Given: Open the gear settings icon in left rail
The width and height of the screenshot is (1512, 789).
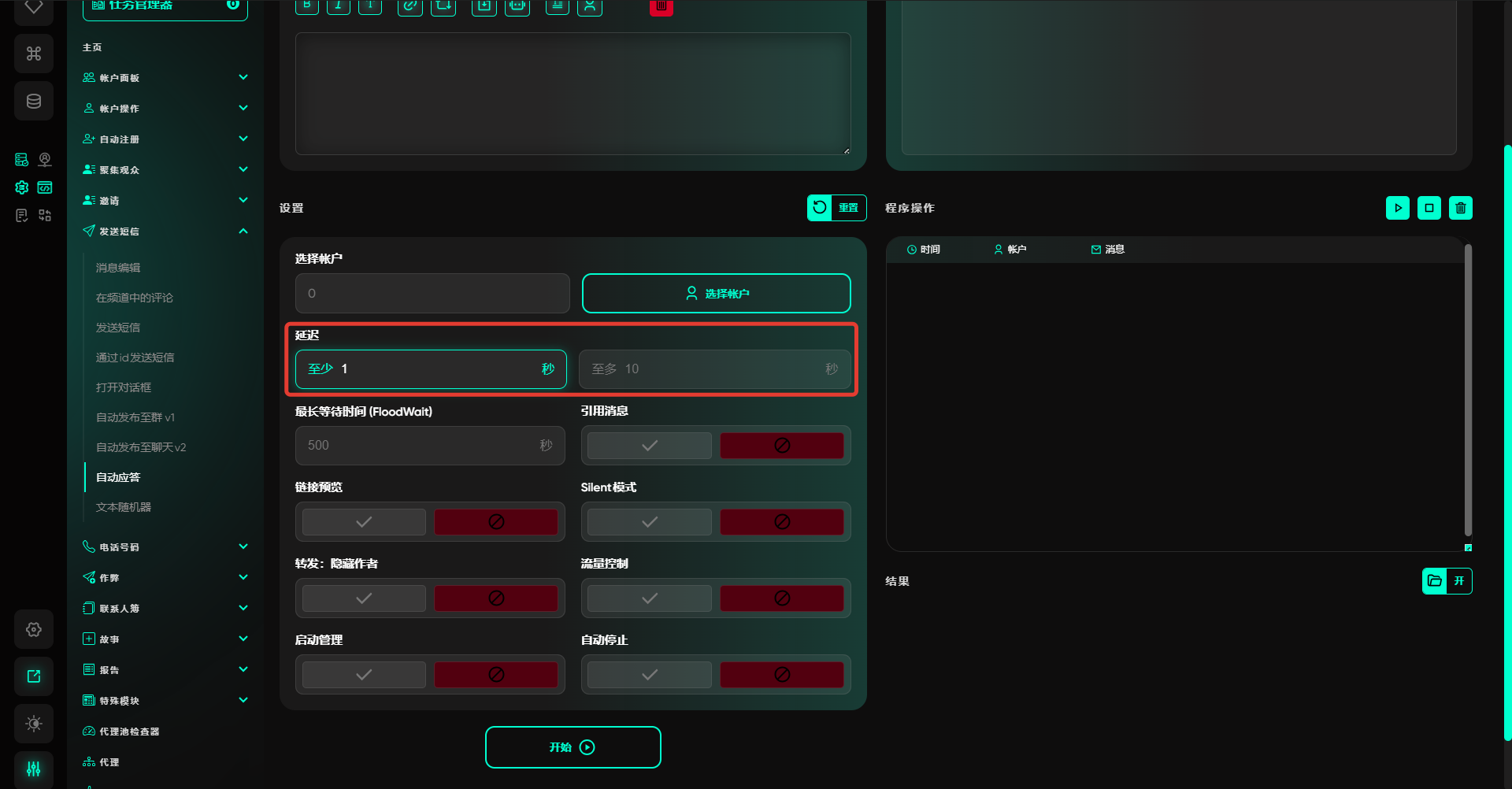Looking at the screenshot, I should click(x=34, y=629).
